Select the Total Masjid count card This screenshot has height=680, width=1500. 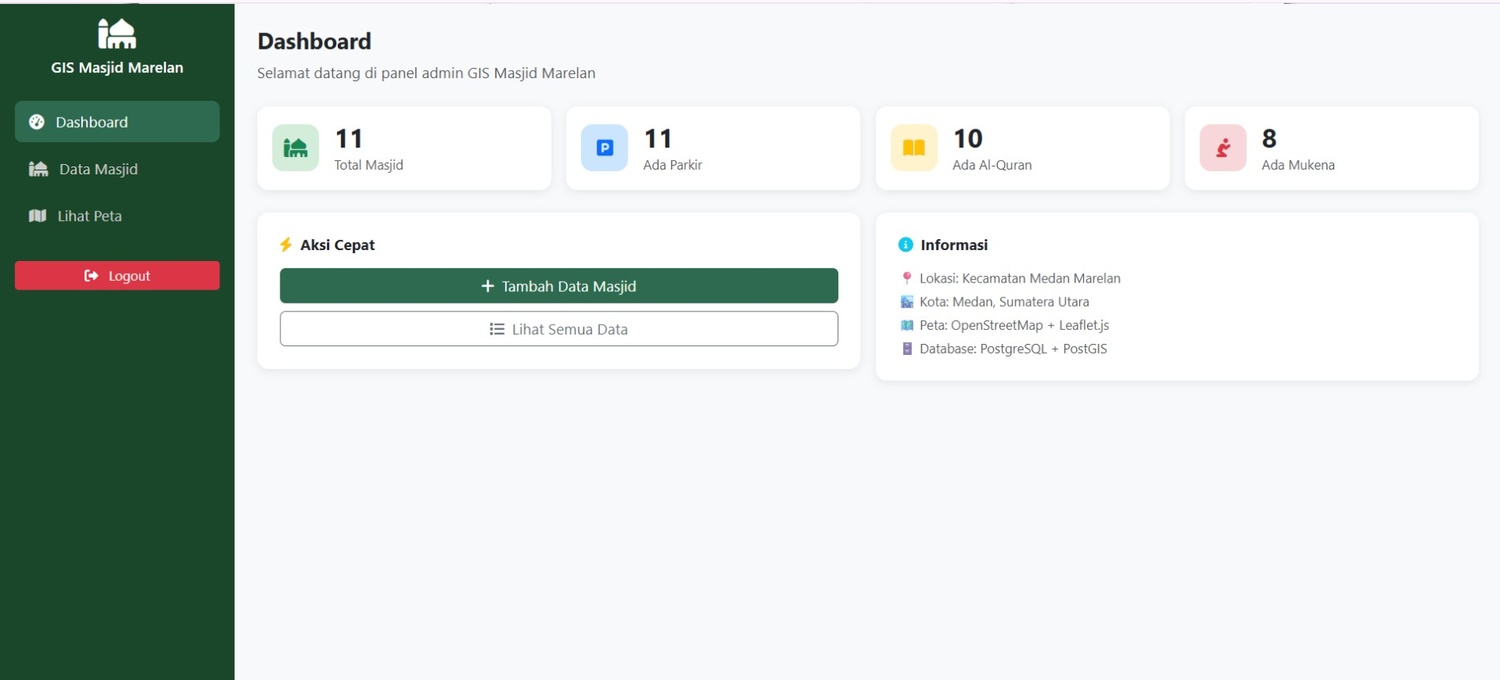coord(404,148)
